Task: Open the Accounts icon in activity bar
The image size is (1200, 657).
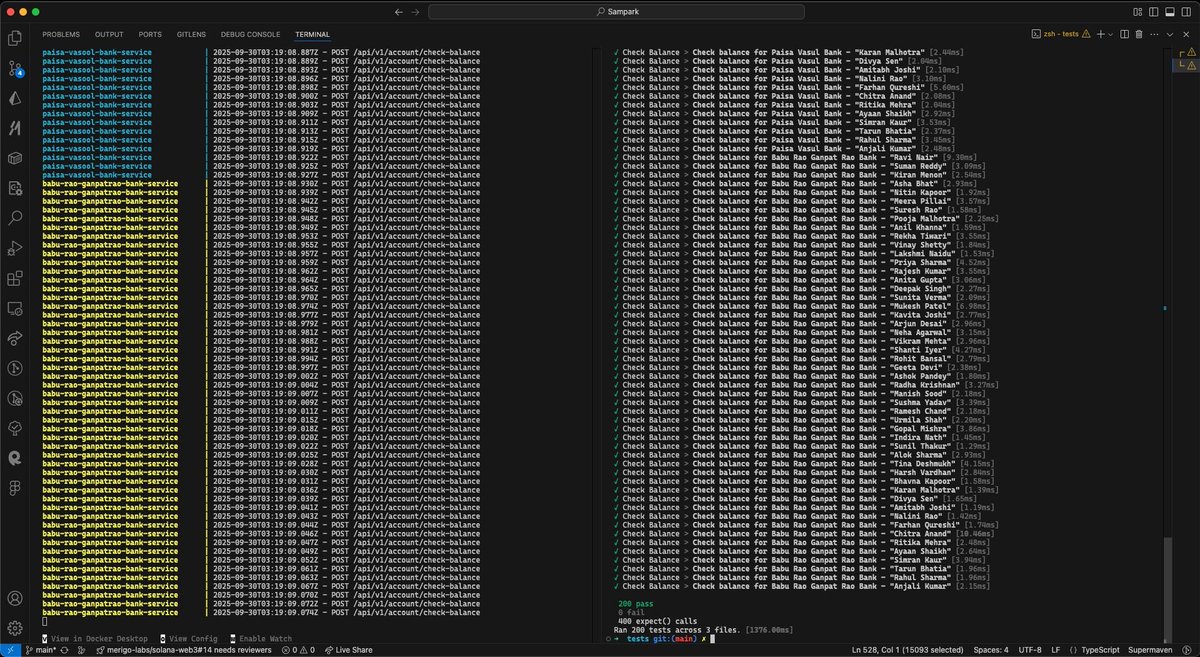Action: tap(15, 598)
